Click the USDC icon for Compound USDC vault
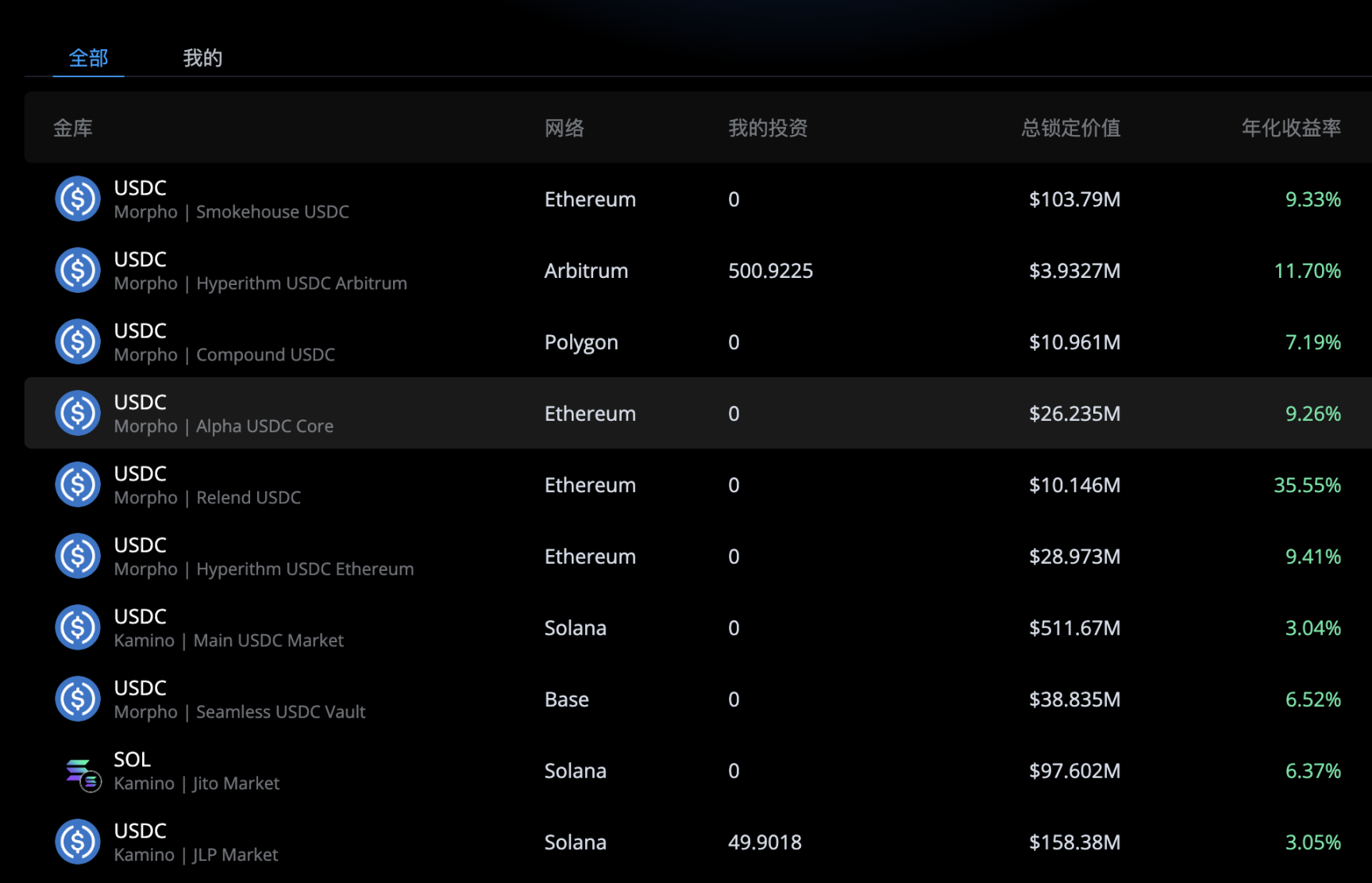This screenshot has width=1372, height=883. (78, 341)
